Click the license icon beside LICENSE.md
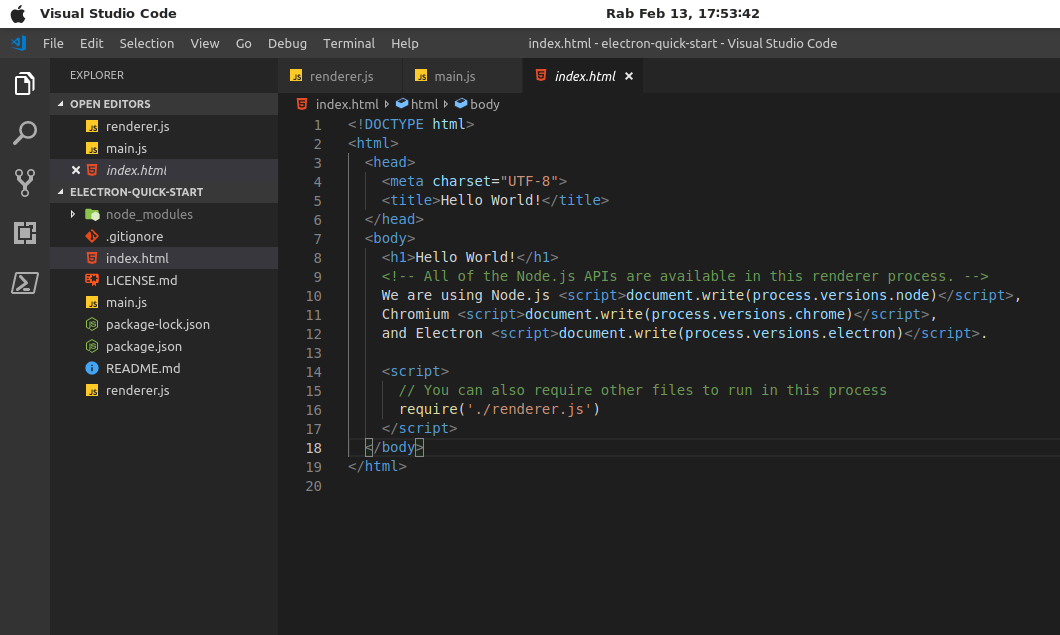1060x635 pixels. pos(92,280)
